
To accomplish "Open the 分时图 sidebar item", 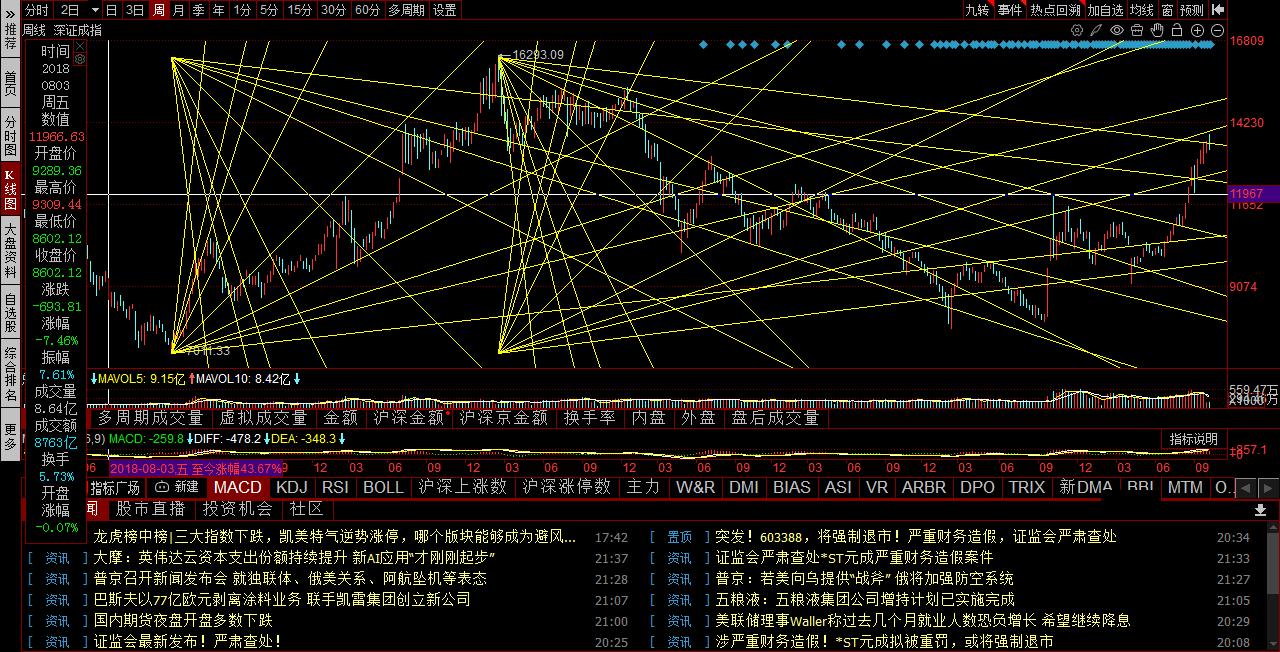I will [x=10, y=135].
